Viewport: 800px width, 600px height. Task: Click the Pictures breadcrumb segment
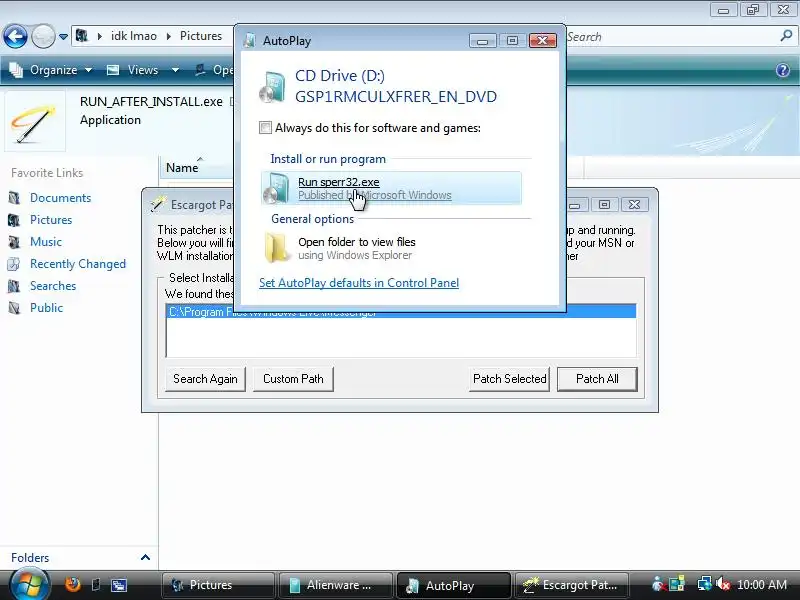tap(201, 36)
